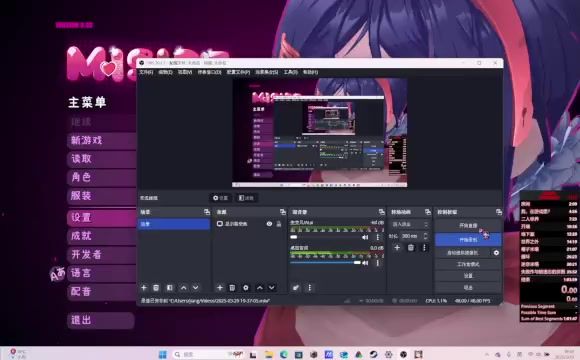
Task: Click desktop audio volume slider
Action: coord(326,263)
